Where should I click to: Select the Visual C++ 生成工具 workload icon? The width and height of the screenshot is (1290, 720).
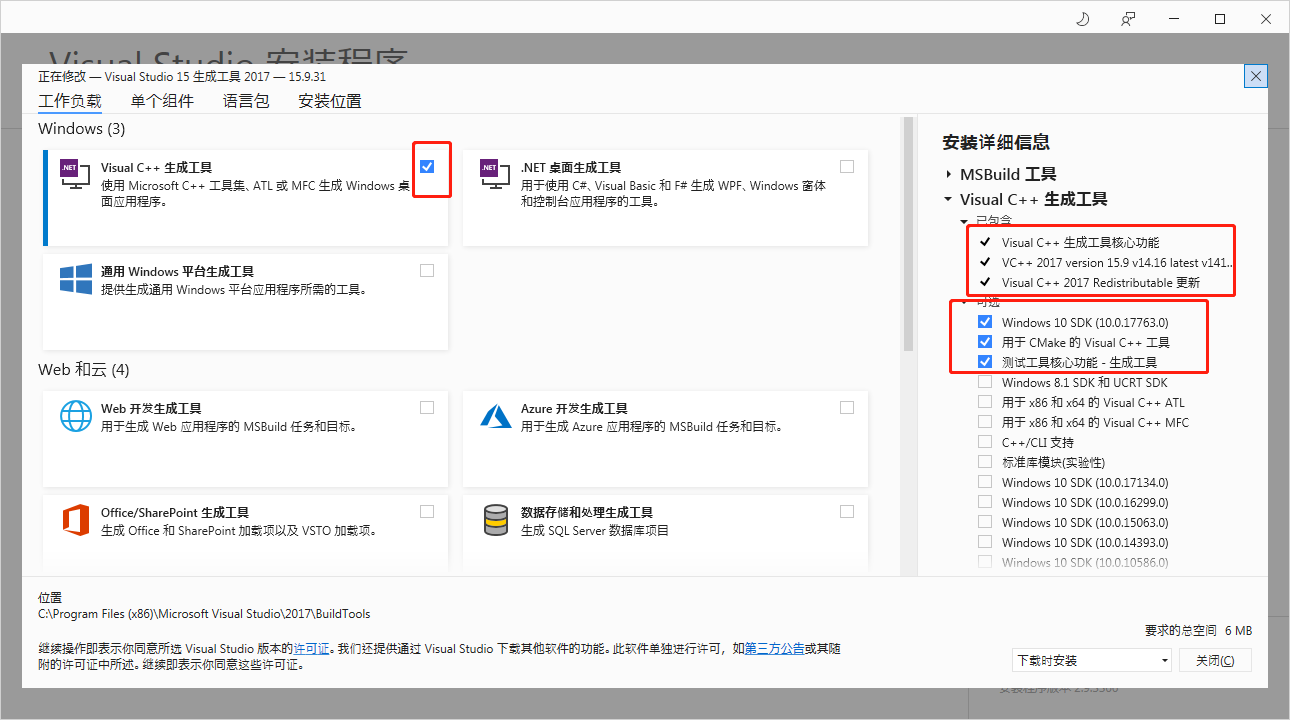74,172
